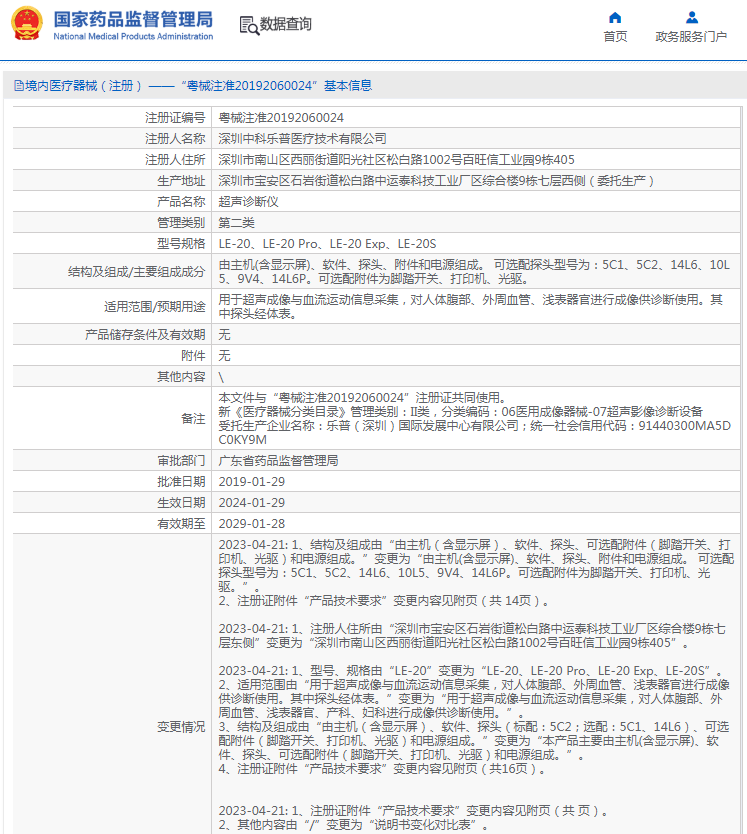Click the 型号规格 label
The height and width of the screenshot is (834, 747).
pos(181,244)
